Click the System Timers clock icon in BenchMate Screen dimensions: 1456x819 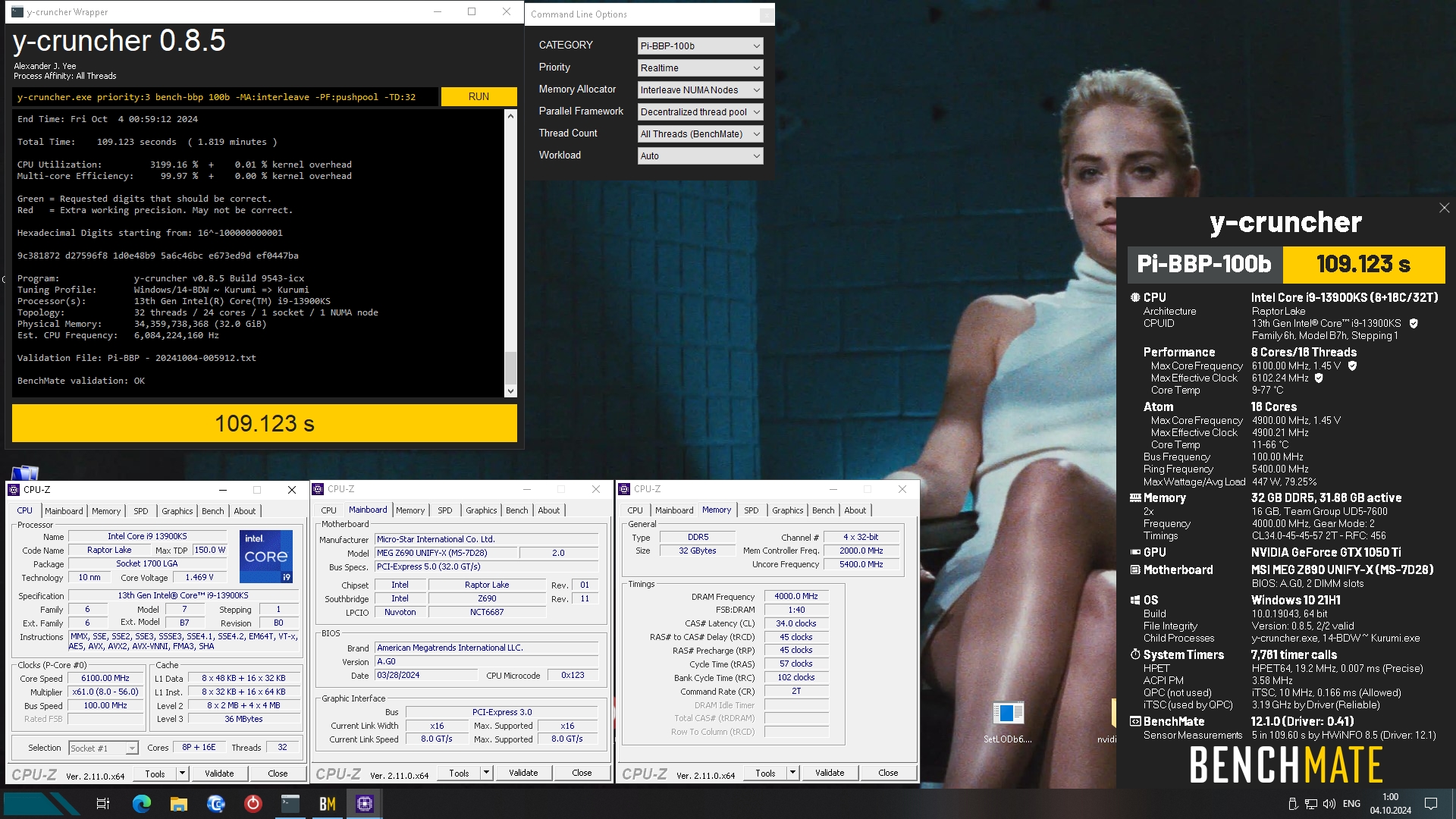1135,654
